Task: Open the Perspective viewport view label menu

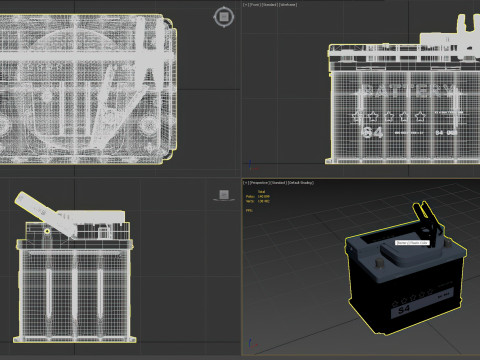Action: pyautogui.click(x=259, y=183)
